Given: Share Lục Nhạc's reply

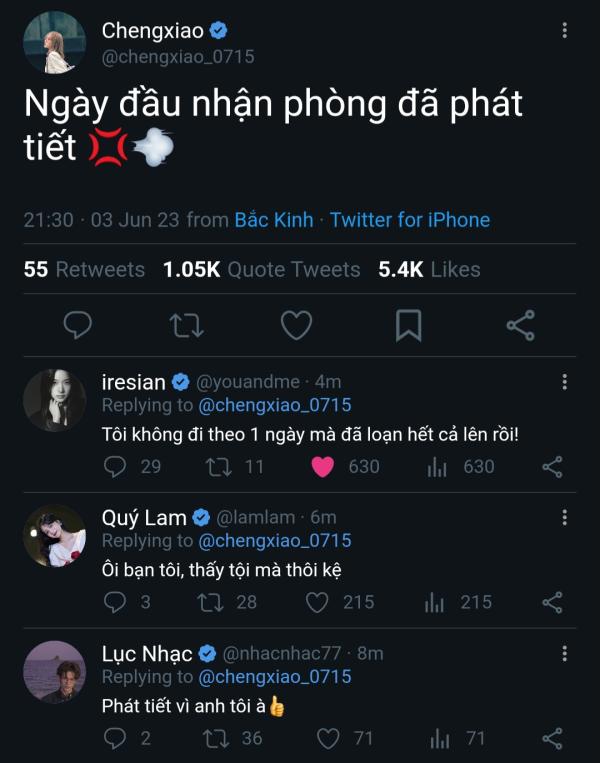Looking at the screenshot, I should coord(552,738).
